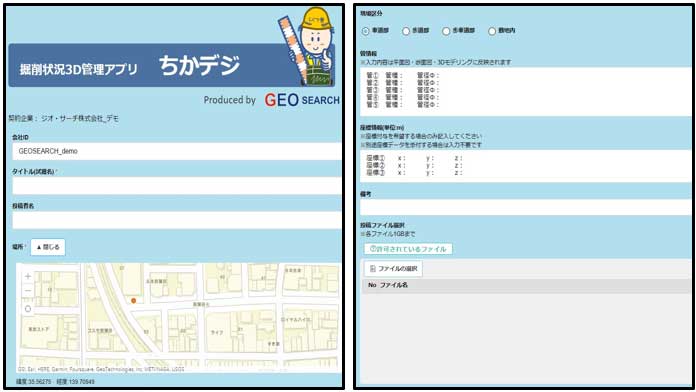Screen dimensions: 696x392
Task: Click the ちかデジ title banner
Action: click(x=171, y=65)
